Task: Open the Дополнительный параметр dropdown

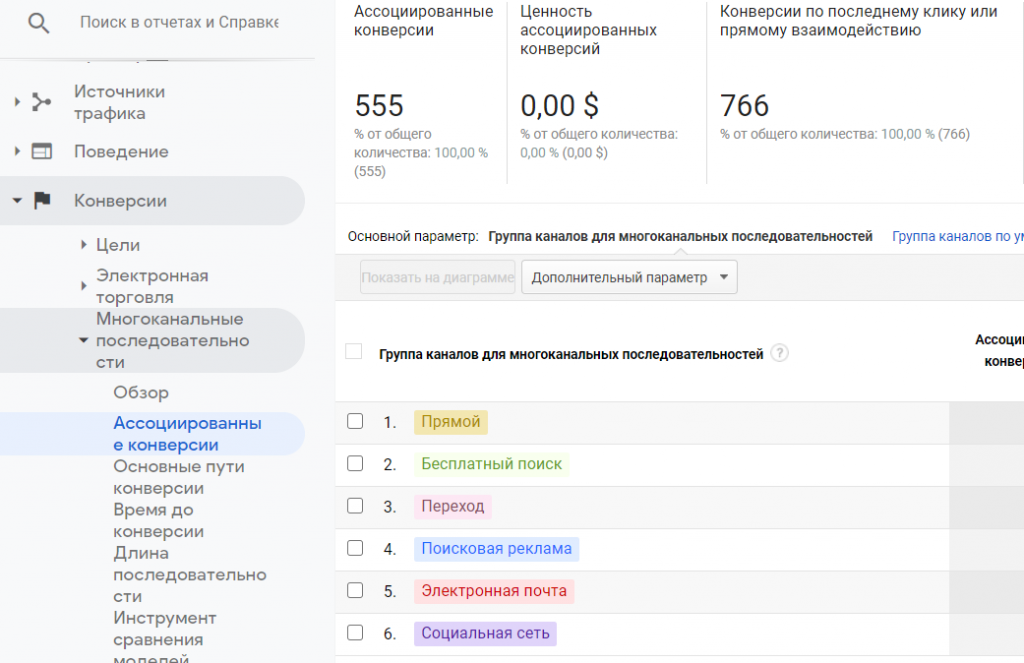Action: (629, 277)
